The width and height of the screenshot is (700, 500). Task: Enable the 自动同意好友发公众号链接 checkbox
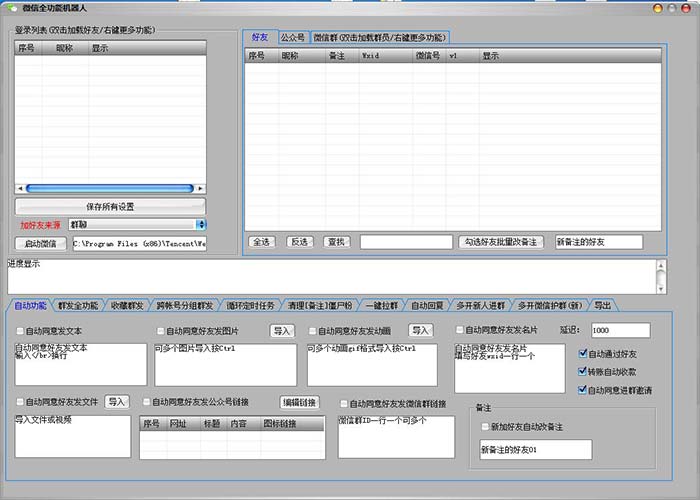146,402
